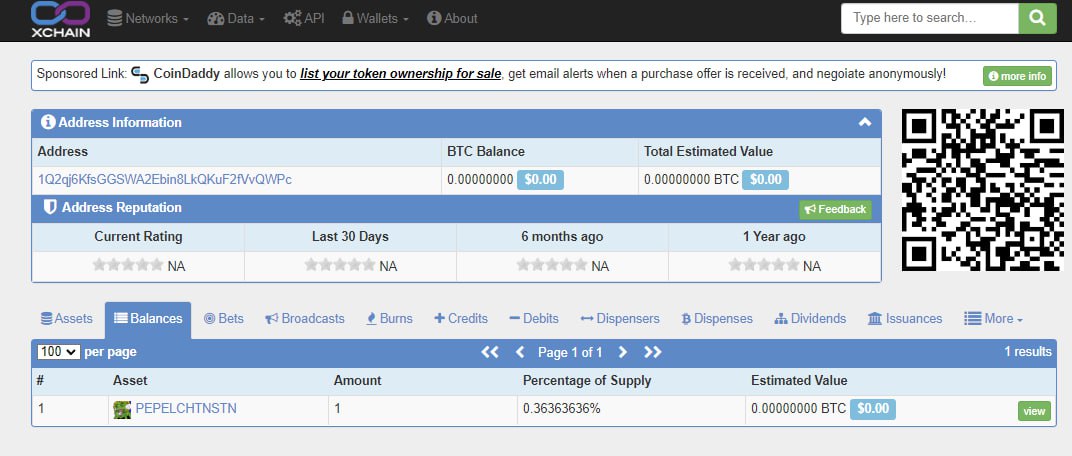The height and width of the screenshot is (456, 1072).
Task: Open the PEPELCHTNSTN asset link
Action: coord(186,409)
